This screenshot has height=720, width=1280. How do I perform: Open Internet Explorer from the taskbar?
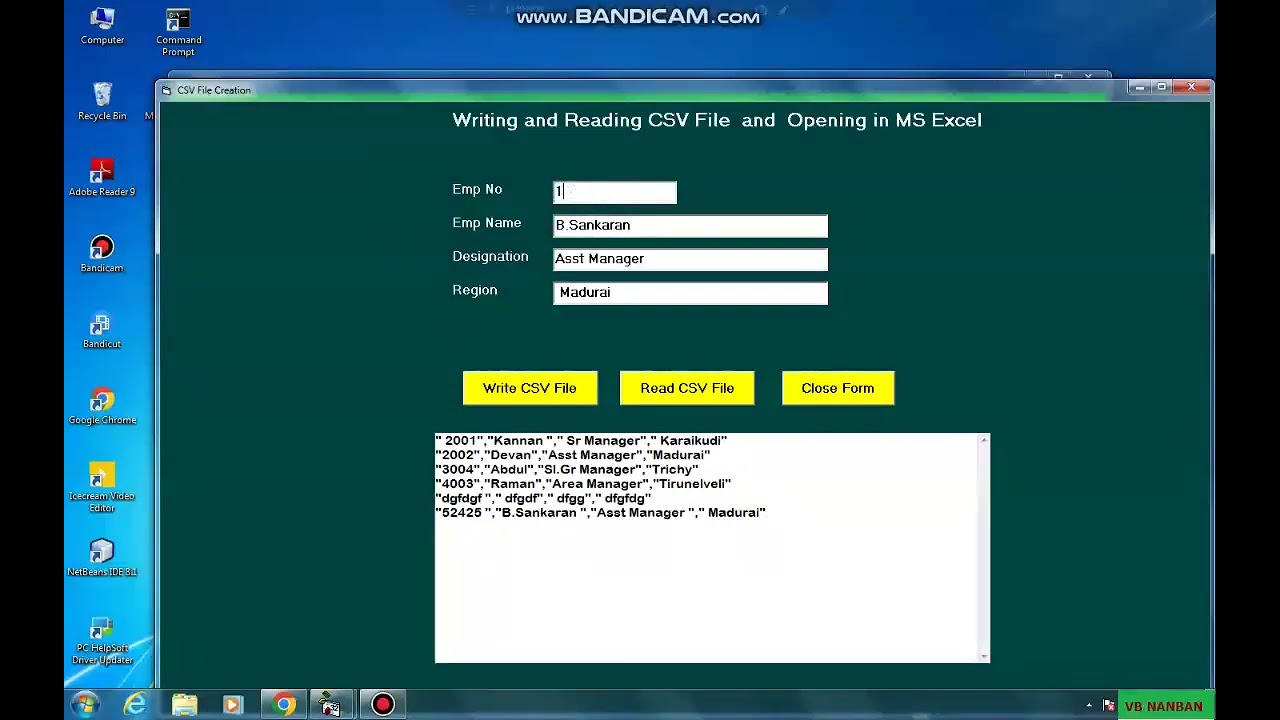pyautogui.click(x=135, y=705)
